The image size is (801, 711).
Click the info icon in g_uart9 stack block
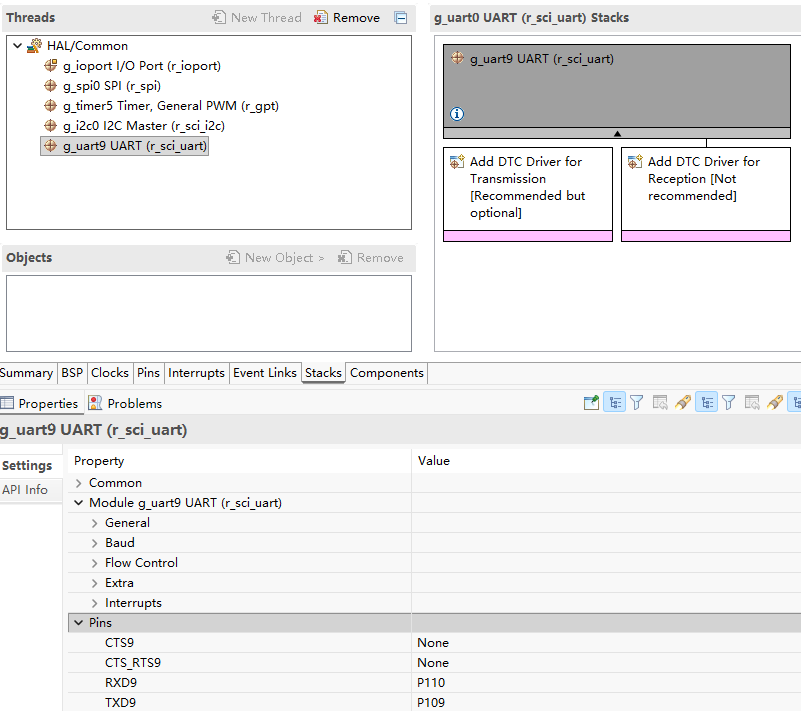[457, 114]
